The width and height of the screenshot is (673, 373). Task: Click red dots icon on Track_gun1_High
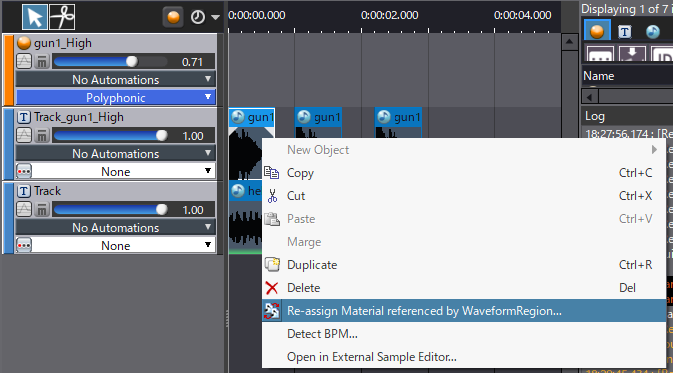pyautogui.click(x=24, y=172)
